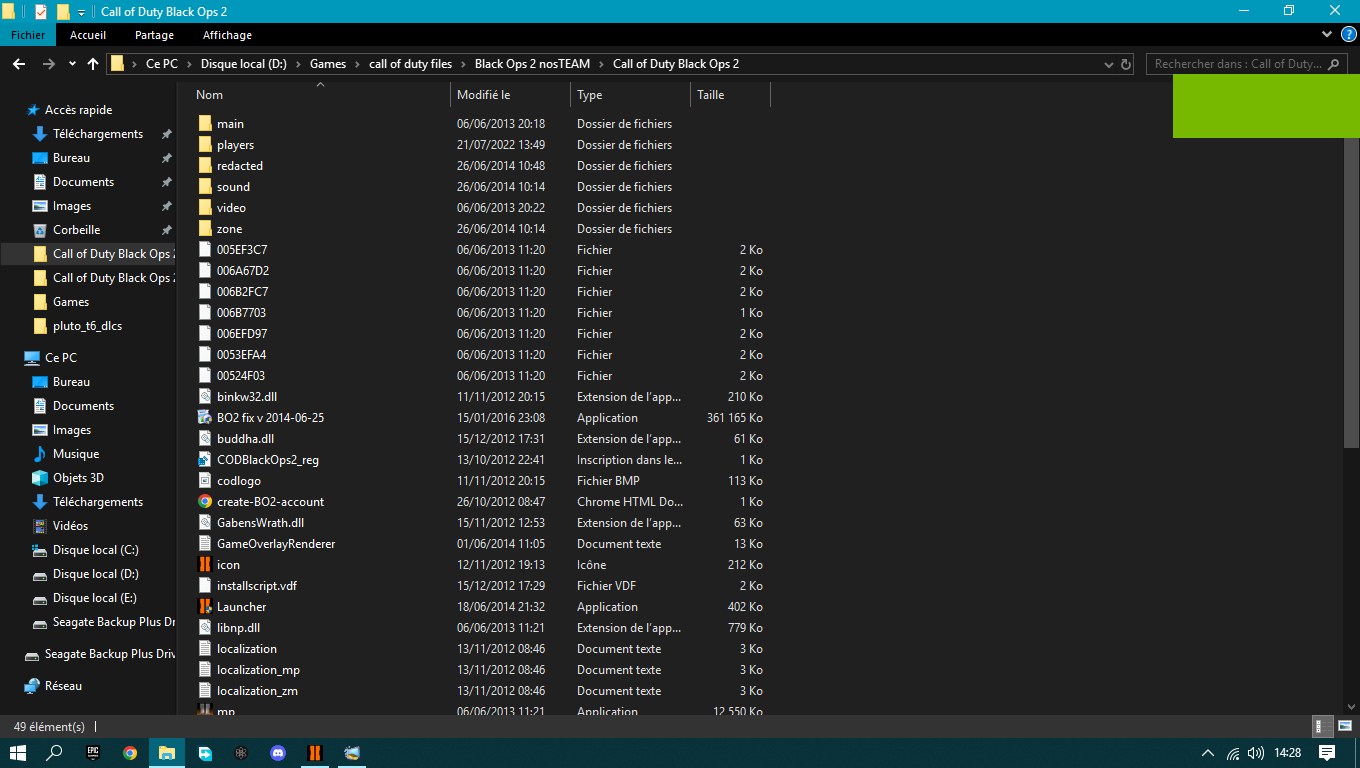Open breadcrumb chevron after call of duty files
Screen dimensions: 1360x768
click(463, 64)
